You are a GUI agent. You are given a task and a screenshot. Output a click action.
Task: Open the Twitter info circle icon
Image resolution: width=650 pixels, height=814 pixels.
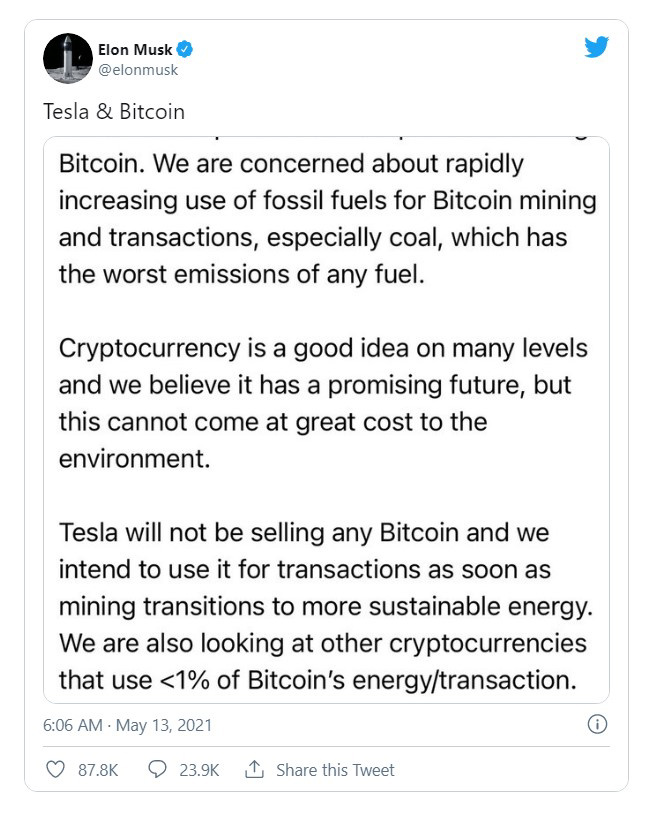tap(597, 724)
